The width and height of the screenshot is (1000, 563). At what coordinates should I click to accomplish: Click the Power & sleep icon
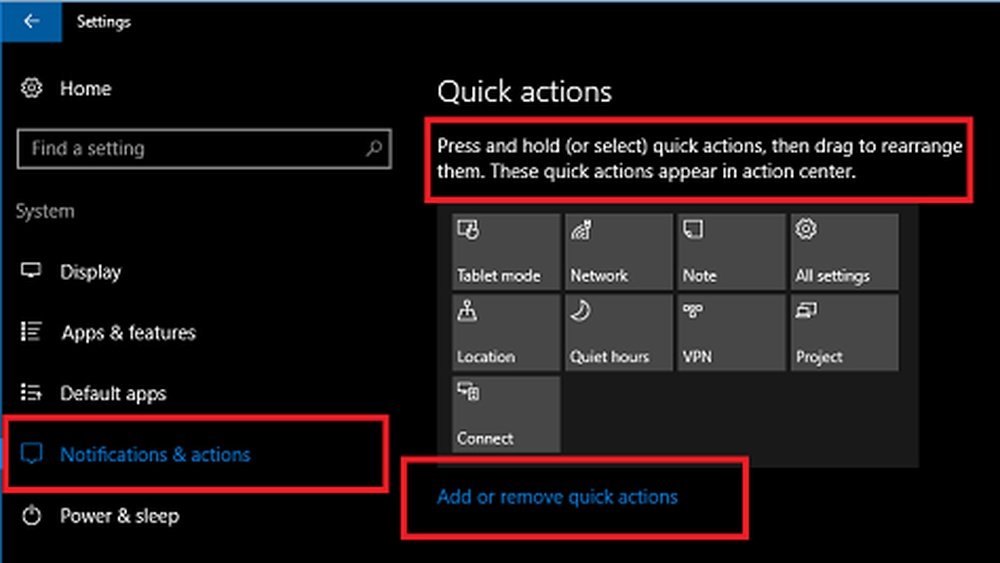(31, 515)
